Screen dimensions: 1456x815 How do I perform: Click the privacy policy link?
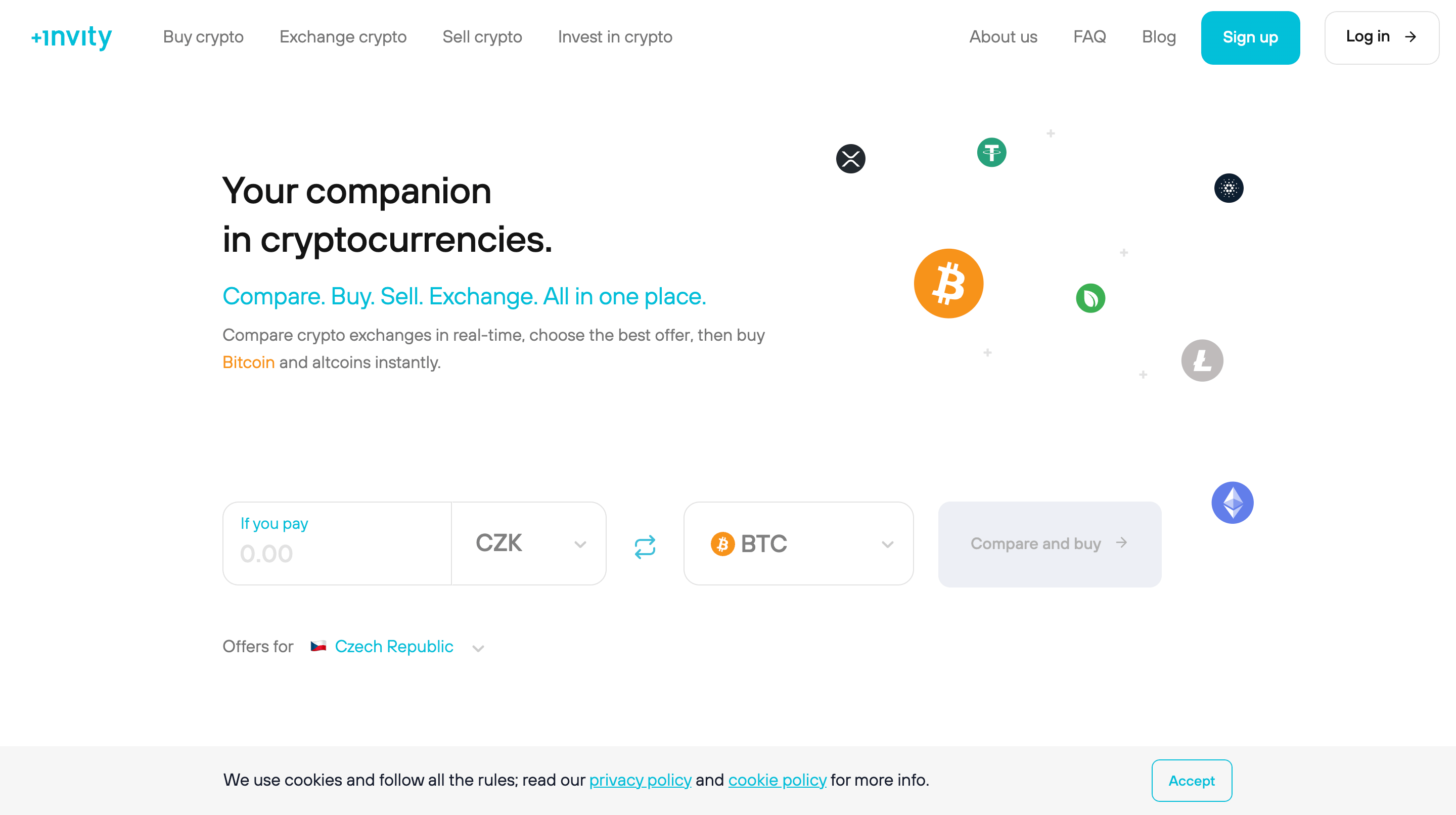pyautogui.click(x=639, y=780)
